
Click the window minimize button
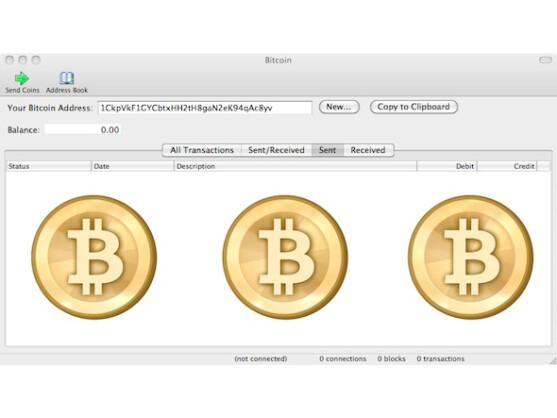(23, 60)
